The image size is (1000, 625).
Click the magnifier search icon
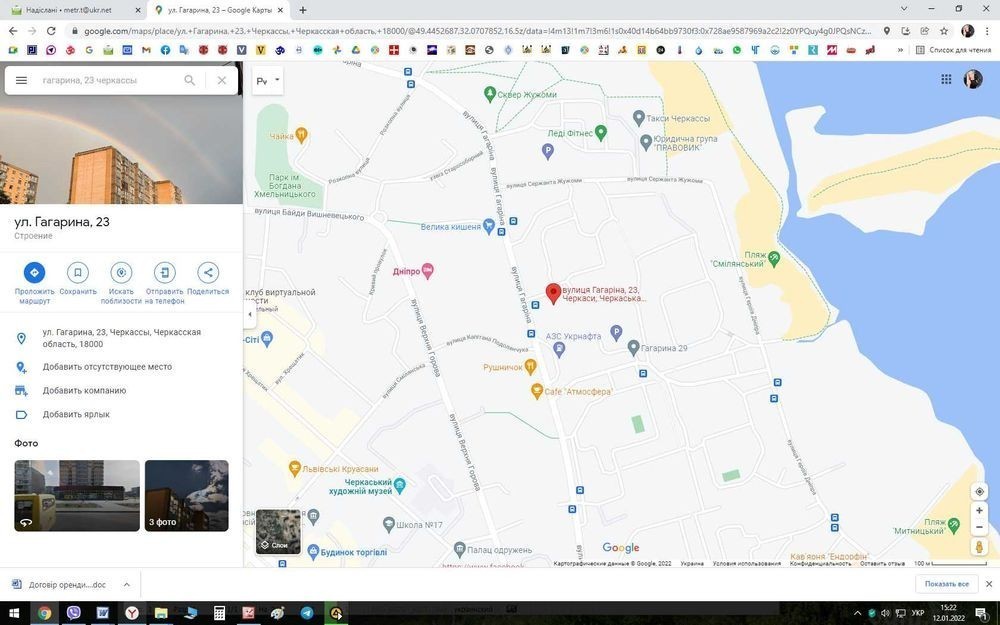(x=190, y=80)
